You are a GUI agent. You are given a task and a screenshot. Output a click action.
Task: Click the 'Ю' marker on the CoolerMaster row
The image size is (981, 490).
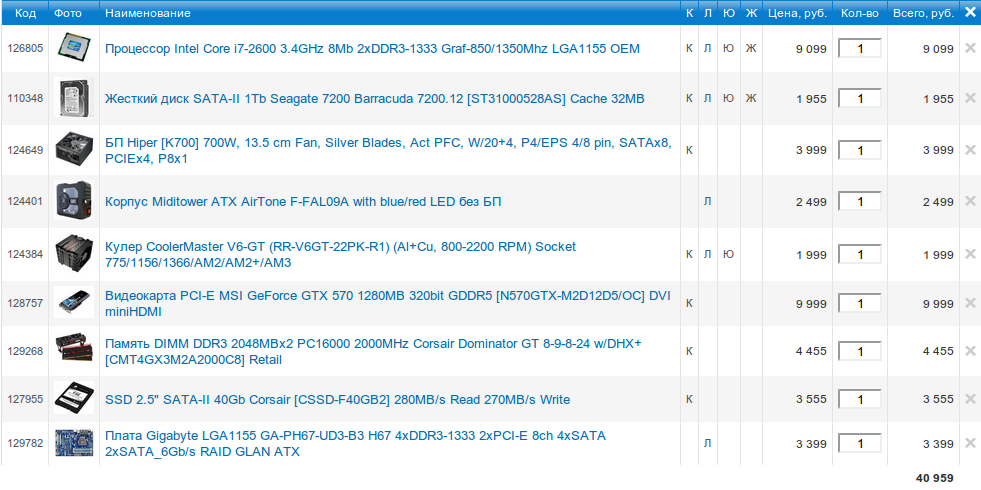728,254
